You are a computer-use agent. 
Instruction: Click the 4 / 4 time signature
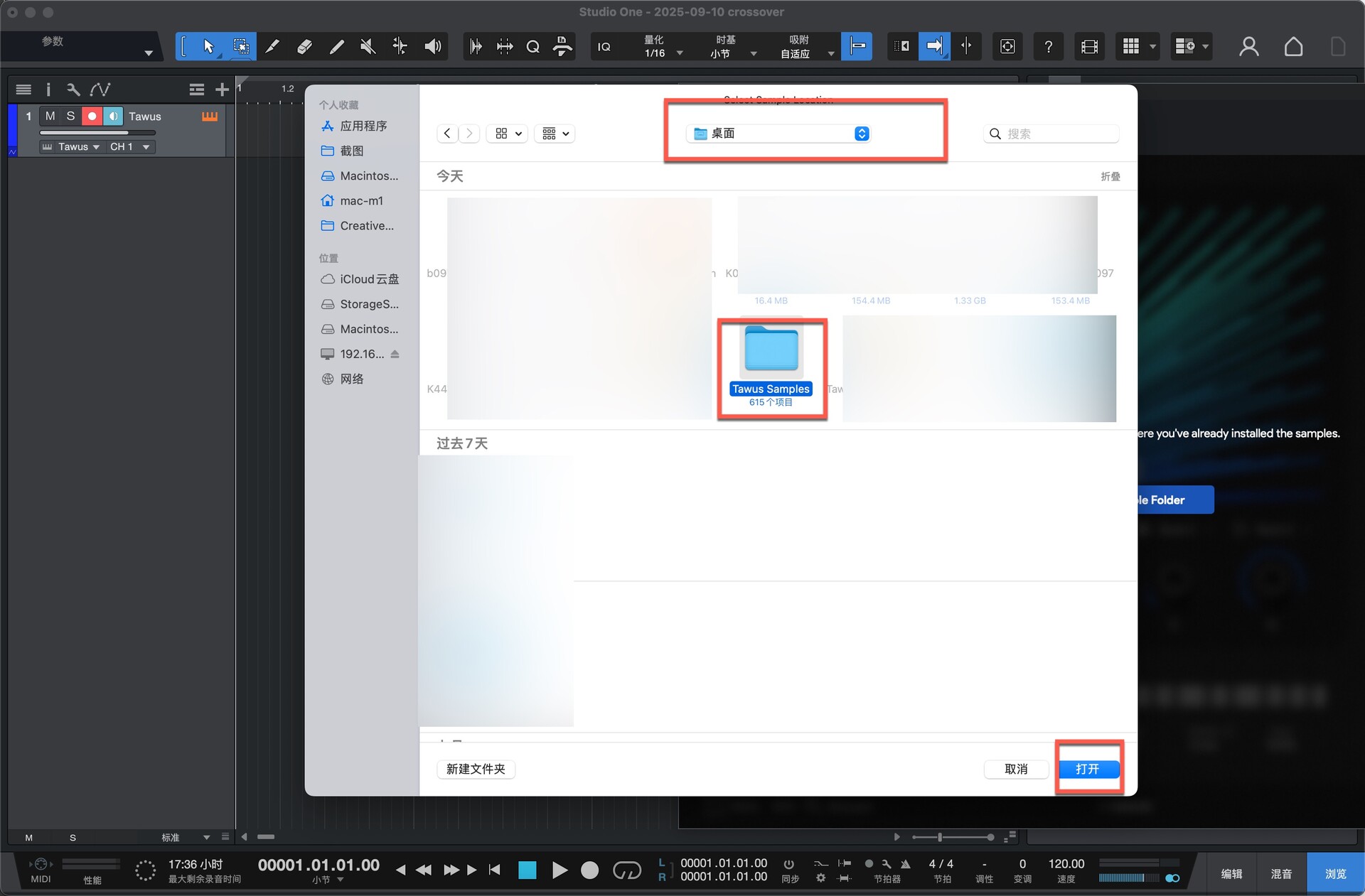click(941, 864)
